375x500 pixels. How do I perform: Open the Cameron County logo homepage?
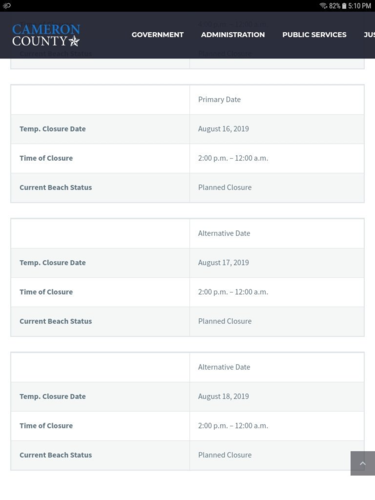(x=46, y=35)
